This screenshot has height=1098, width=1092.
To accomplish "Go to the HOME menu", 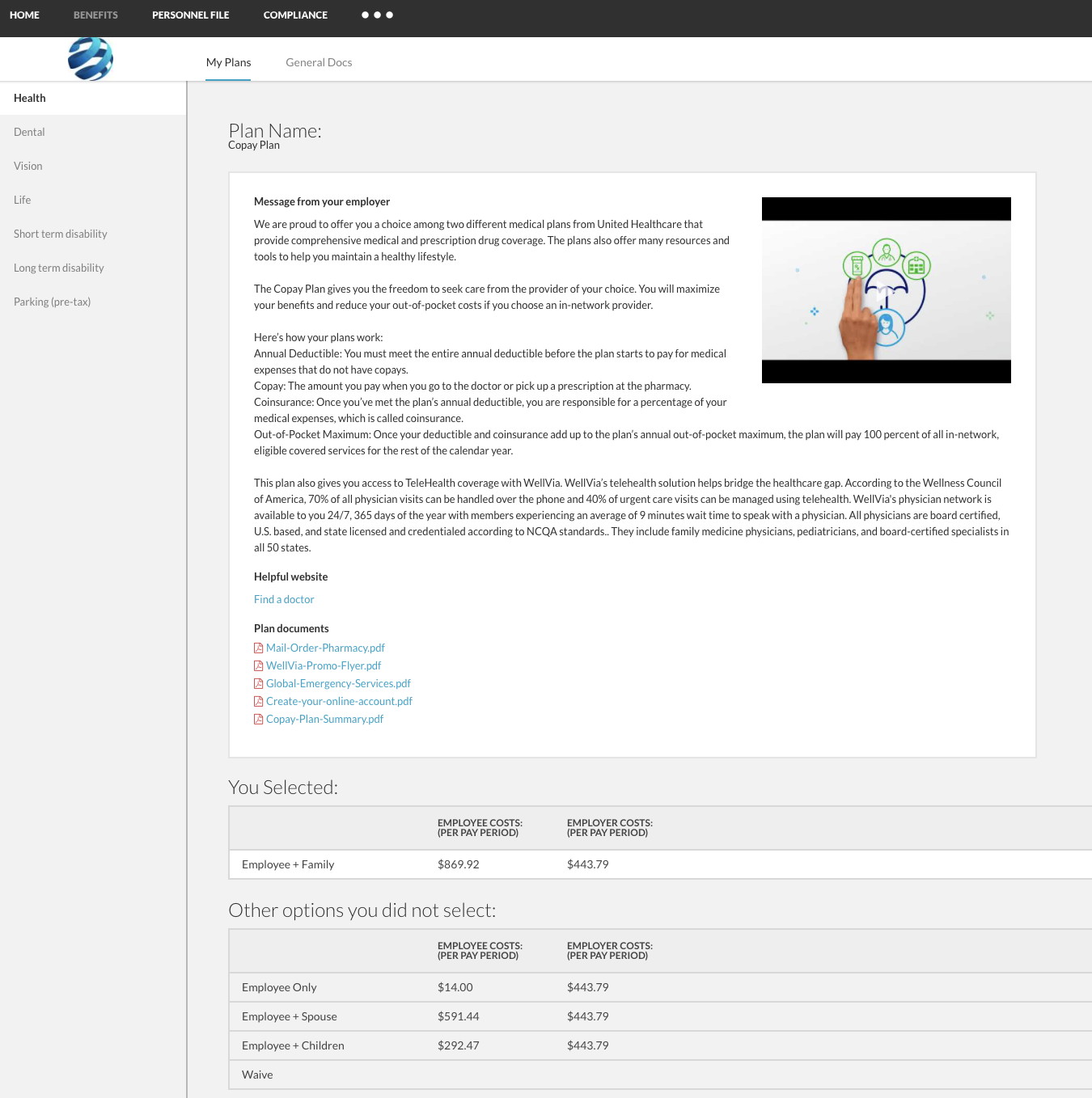I will (x=24, y=15).
